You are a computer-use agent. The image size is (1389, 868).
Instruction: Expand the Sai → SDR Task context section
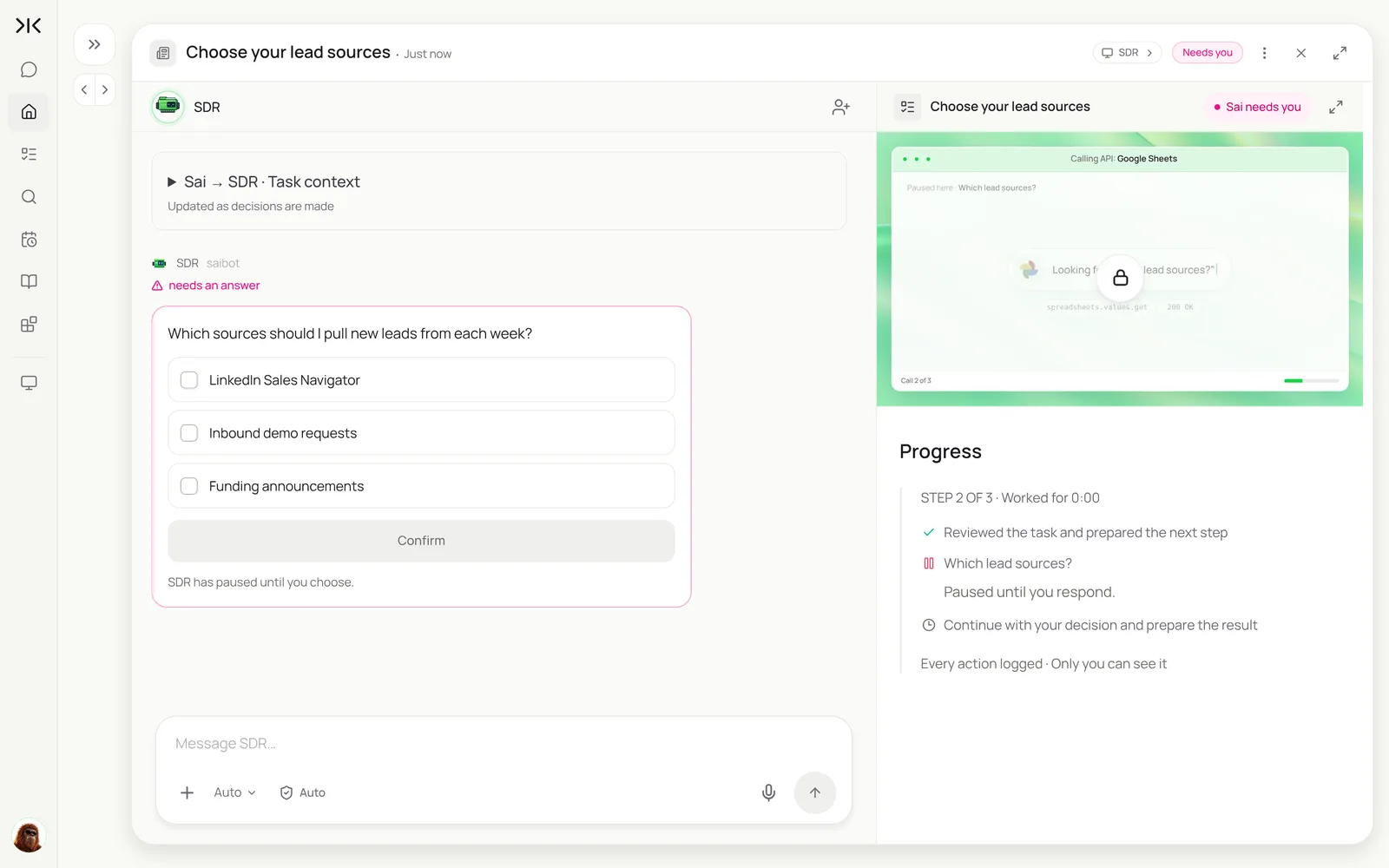point(263,181)
